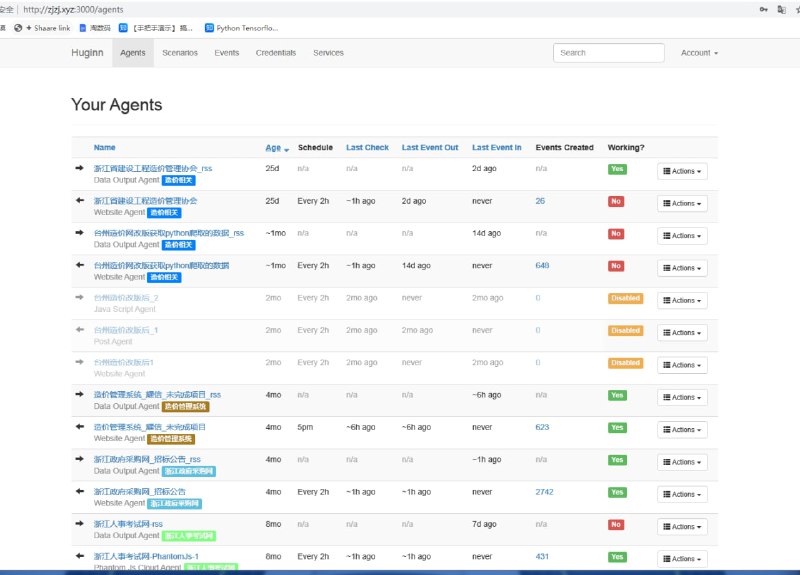Image resolution: width=800 pixels, height=575 pixels.
Task: Expand Actions for 浙江人事考试网-PhantomJs-1 row
Action: click(682, 559)
